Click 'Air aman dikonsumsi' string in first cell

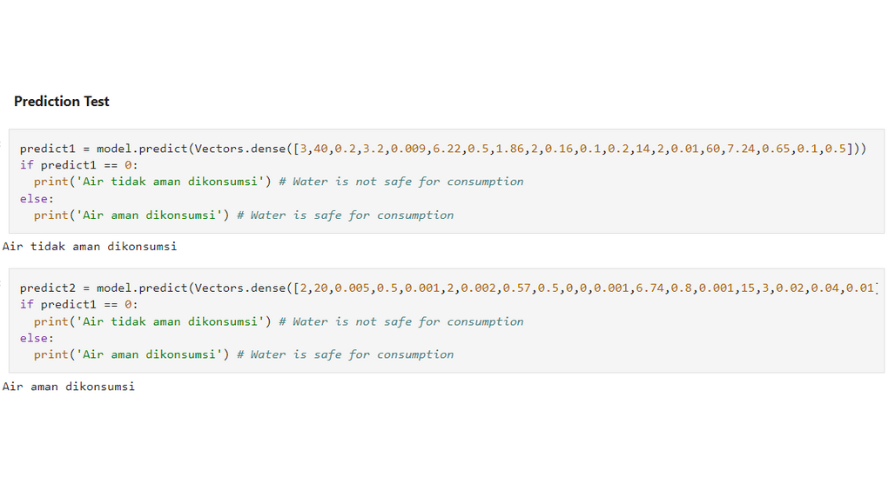pyautogui.click(x=149, y=215)
